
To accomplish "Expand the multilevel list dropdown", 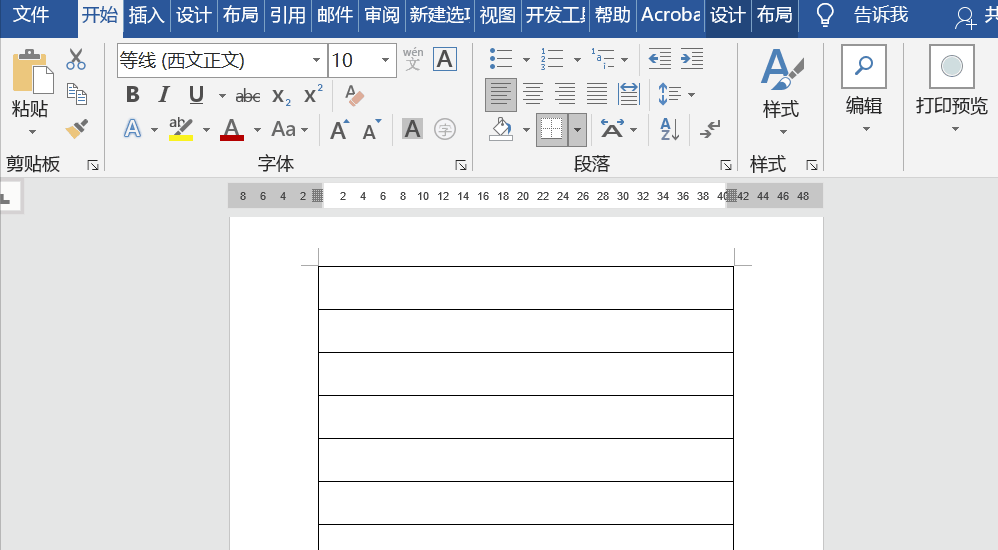I will (624, 60).
